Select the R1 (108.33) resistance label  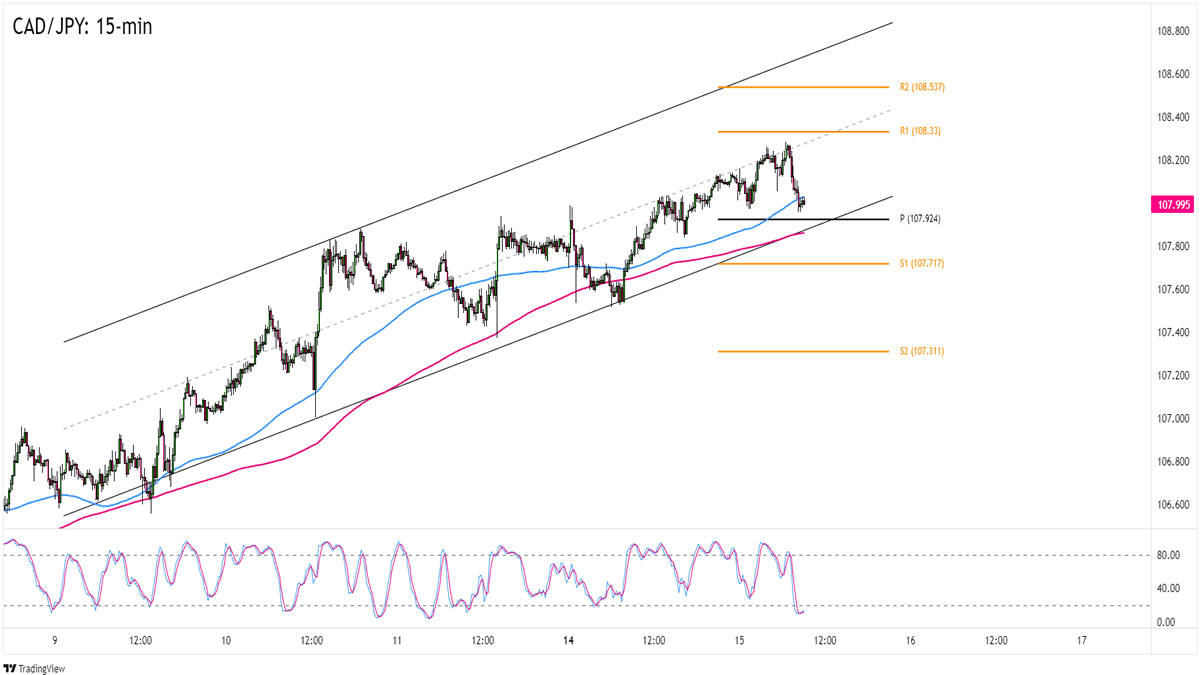919,131
